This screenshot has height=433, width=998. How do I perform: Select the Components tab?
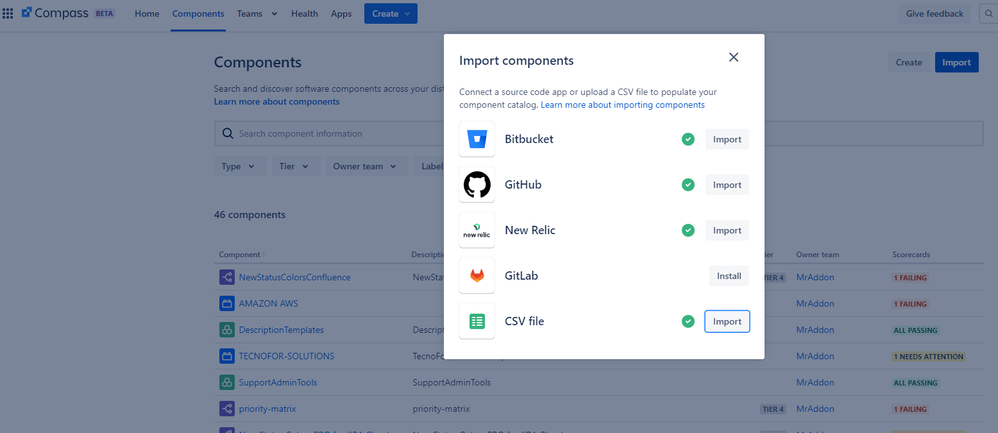pyautogui.click(x=198, y=13)
